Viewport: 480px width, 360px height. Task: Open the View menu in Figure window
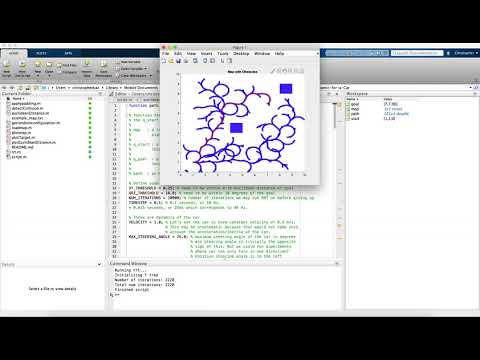pyautogui.click(x=191, y=53)
